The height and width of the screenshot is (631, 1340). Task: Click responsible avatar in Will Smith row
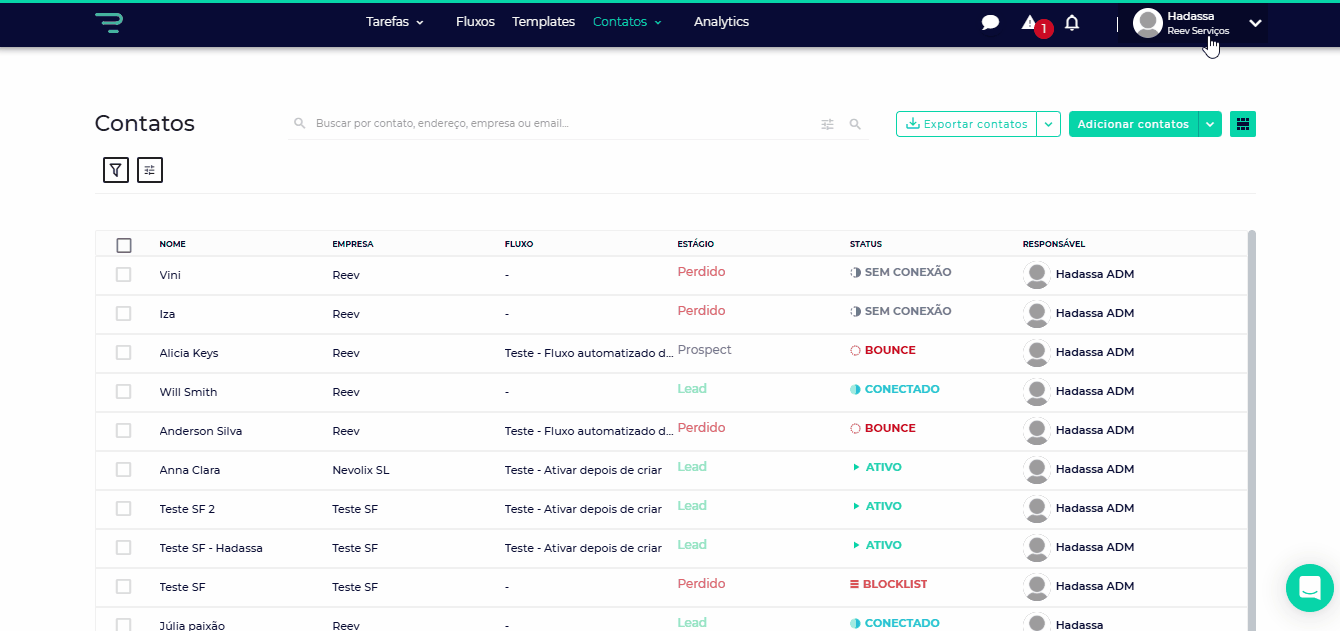point(1037,392)
